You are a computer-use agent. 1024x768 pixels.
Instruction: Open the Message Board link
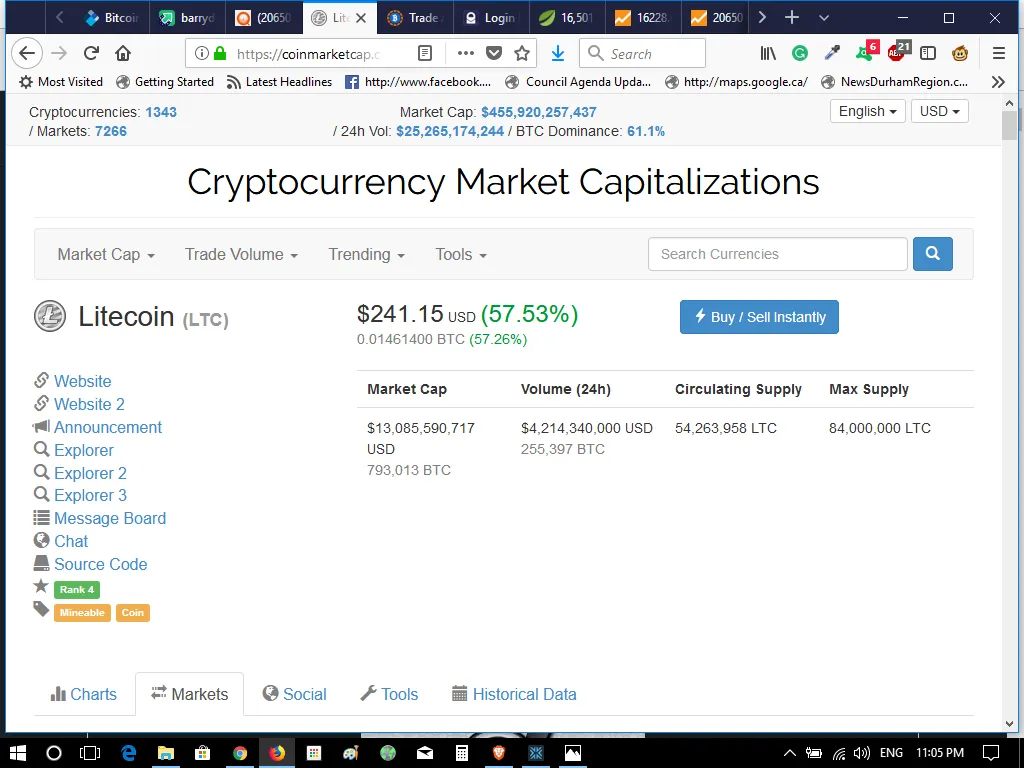pos(110,519)
